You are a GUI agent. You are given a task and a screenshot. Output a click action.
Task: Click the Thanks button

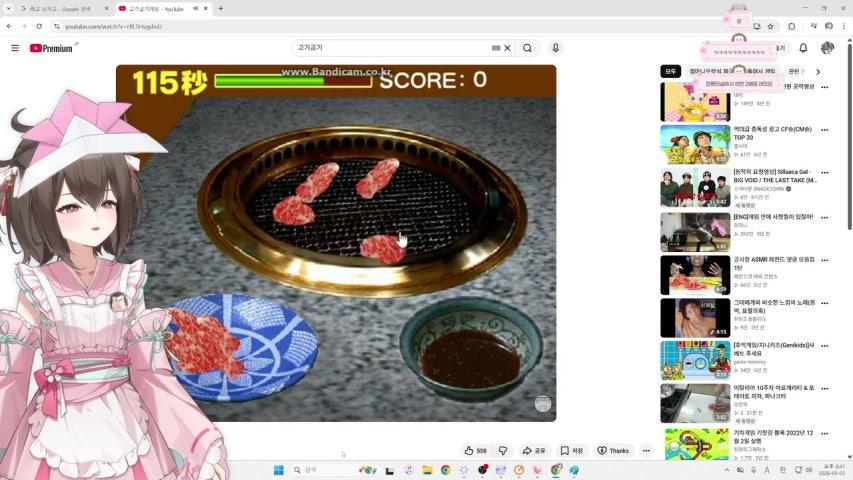(x=613, y=451)
